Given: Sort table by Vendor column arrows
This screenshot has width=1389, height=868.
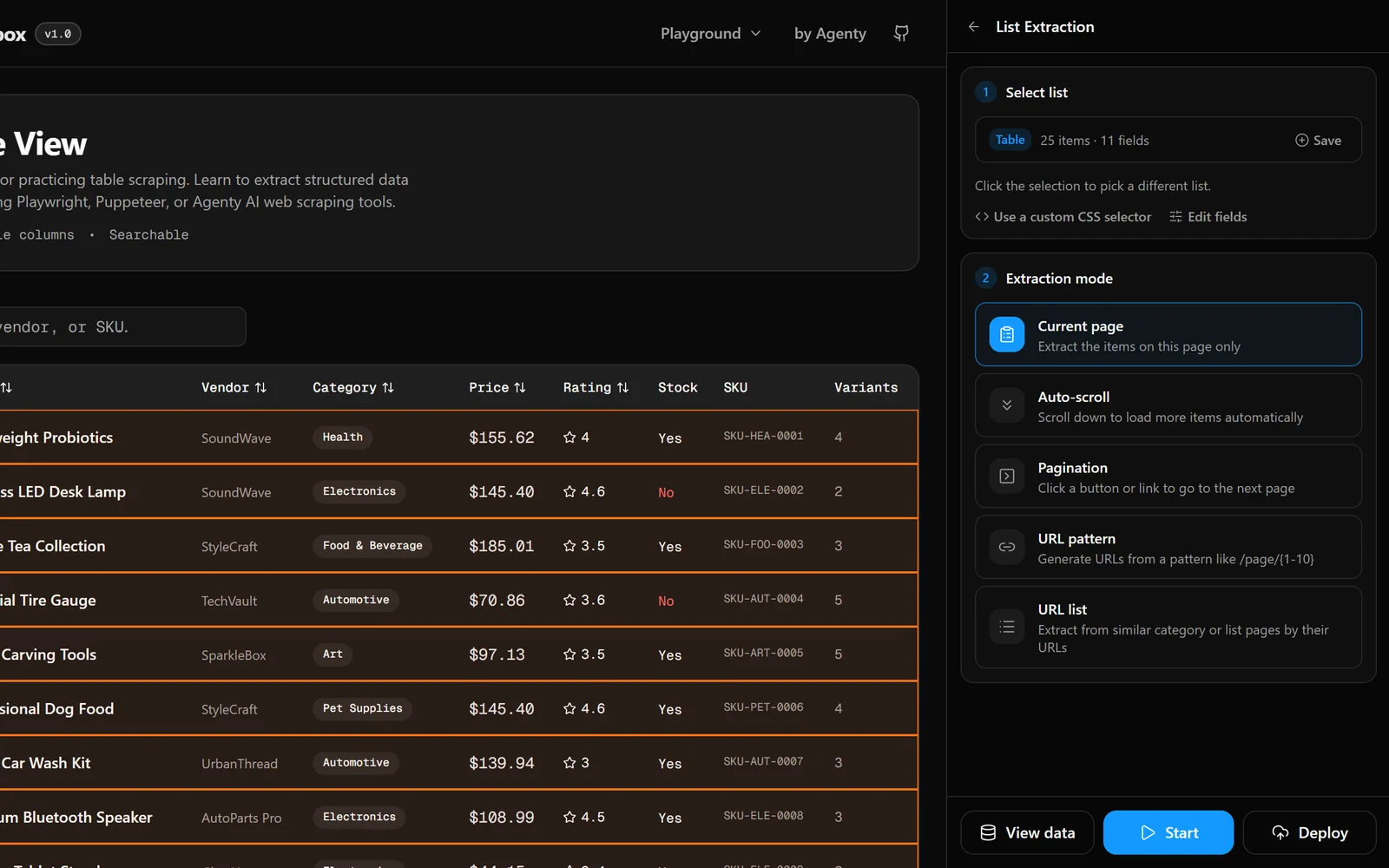Looking at the screenshot, I should point(260,388).
